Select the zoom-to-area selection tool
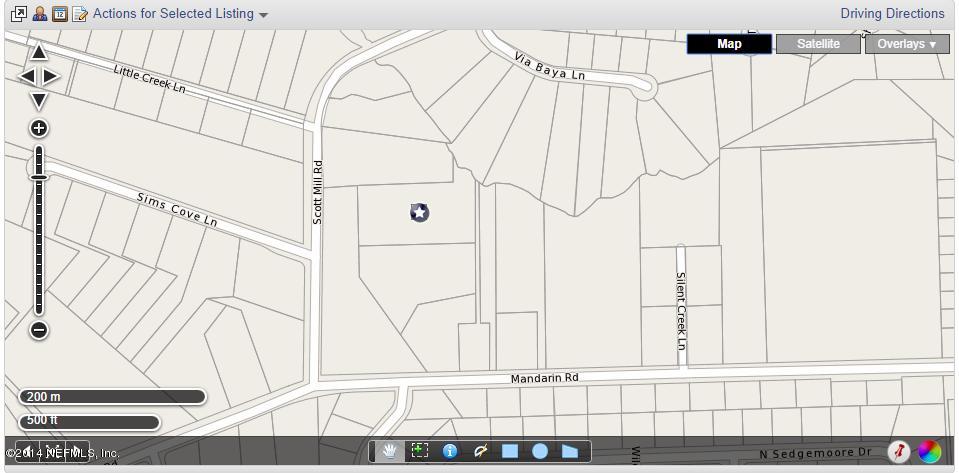The image size is (959, 473). coord(420,451)
